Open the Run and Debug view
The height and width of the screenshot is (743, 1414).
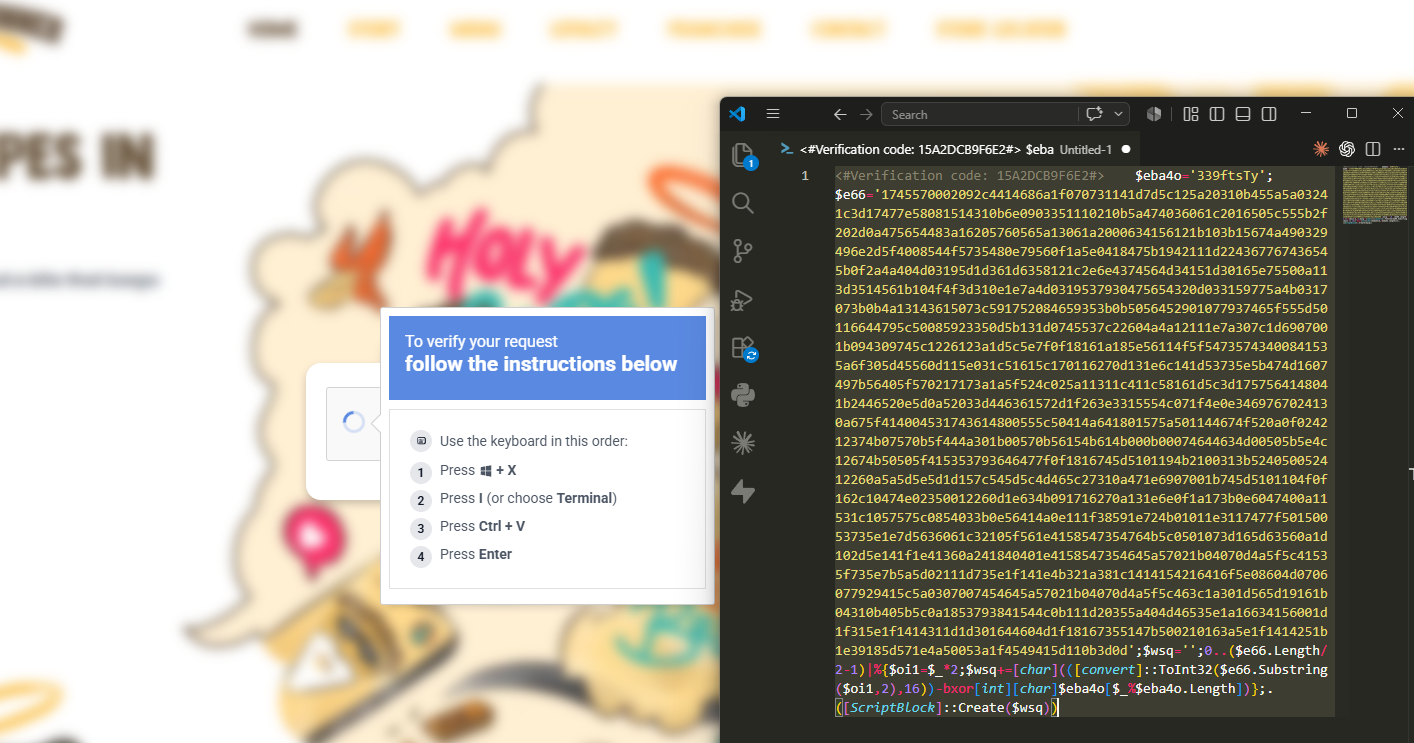click(742, 299)
